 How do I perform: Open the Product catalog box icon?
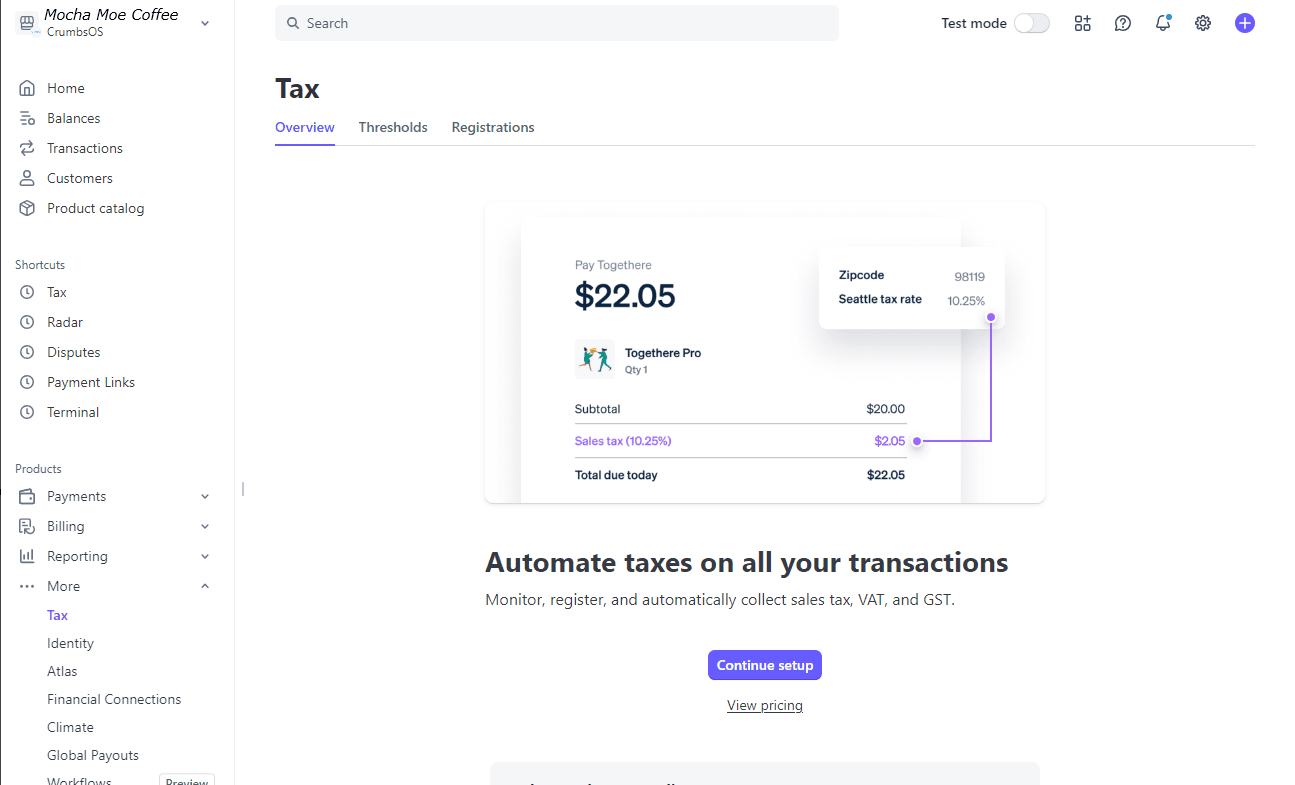pyautogui.click(x=27, y=208)
